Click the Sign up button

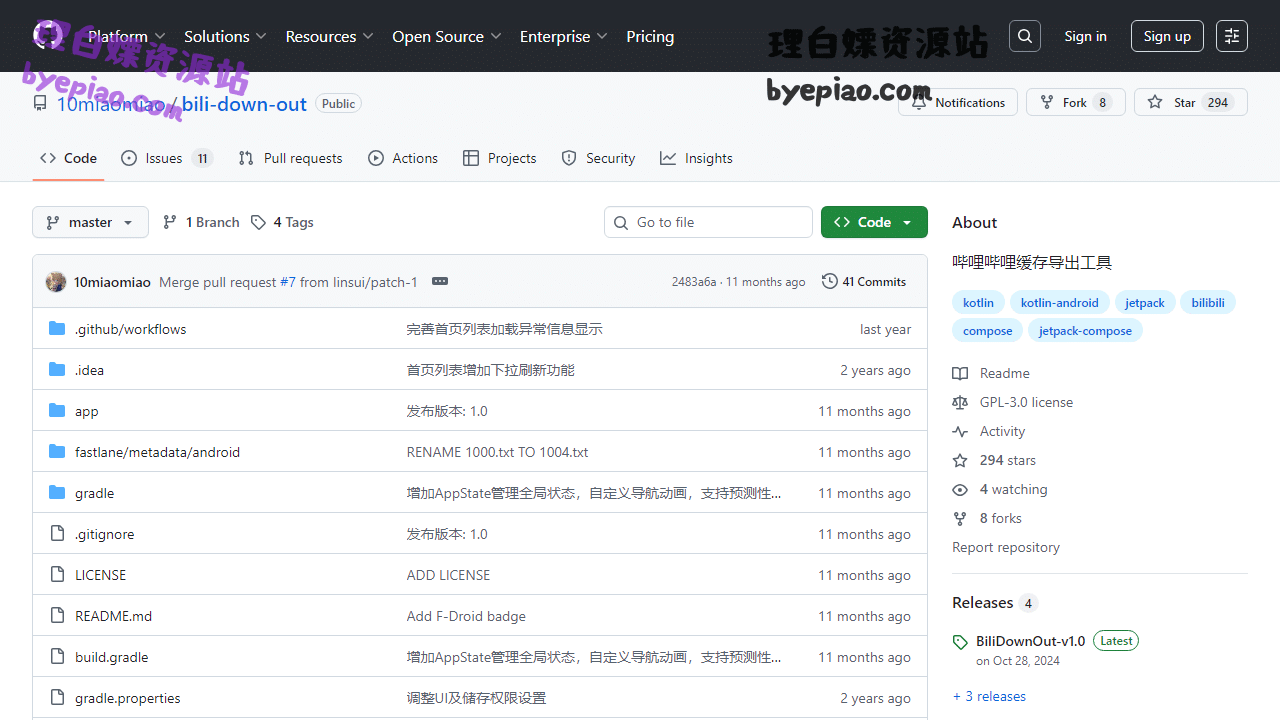[1167, 36]
